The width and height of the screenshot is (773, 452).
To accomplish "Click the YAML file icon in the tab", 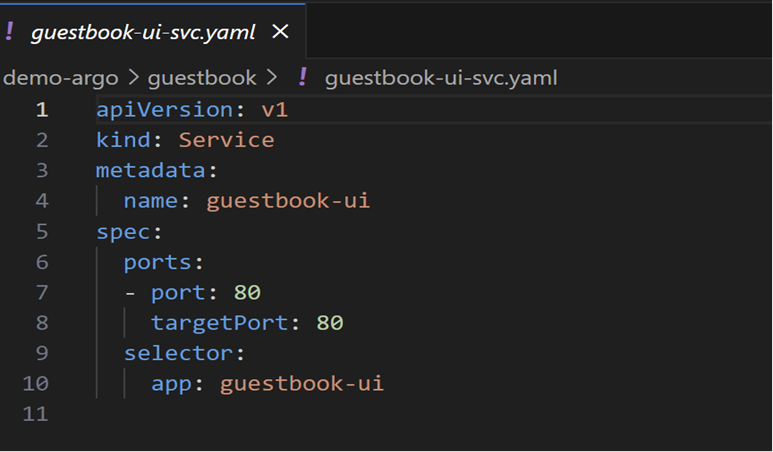I will click(x=10, y=32).
